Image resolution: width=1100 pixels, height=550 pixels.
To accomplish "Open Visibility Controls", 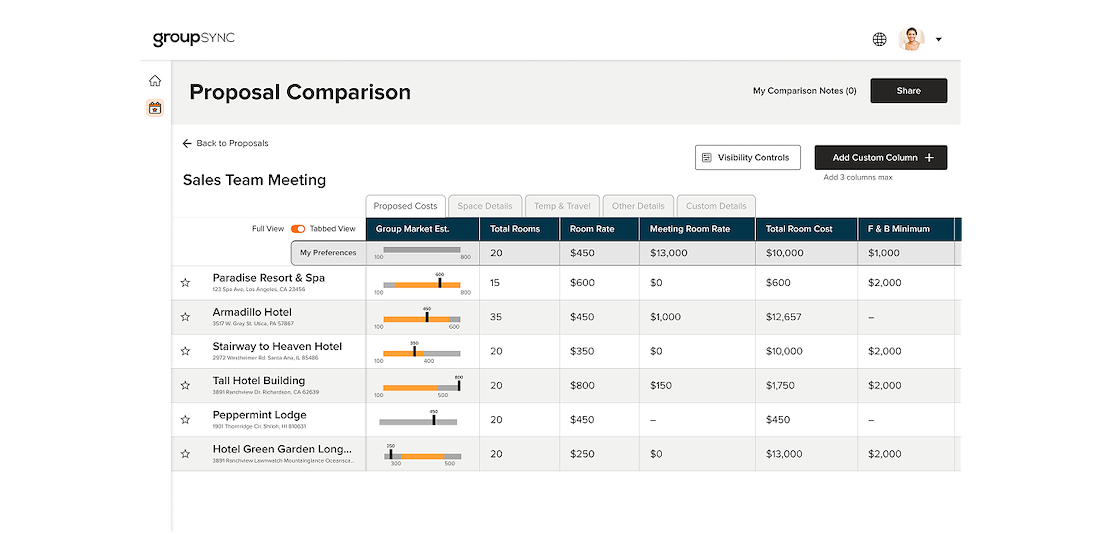I will point(747,157).
